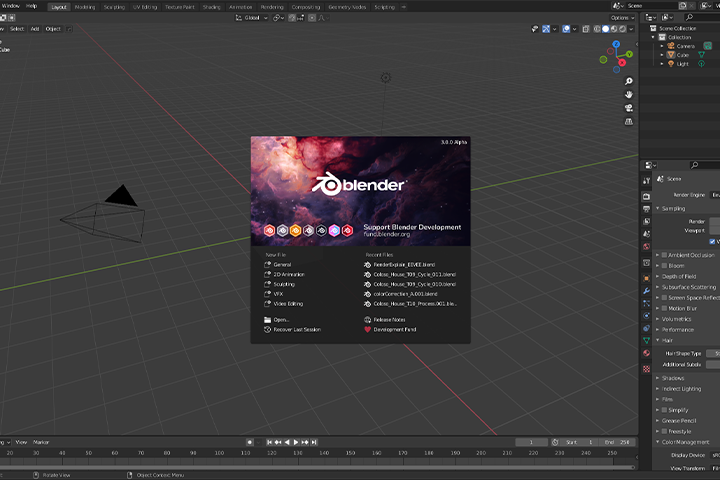
Task: Open the Material properties sphere icon
Action: coord(647,353)
